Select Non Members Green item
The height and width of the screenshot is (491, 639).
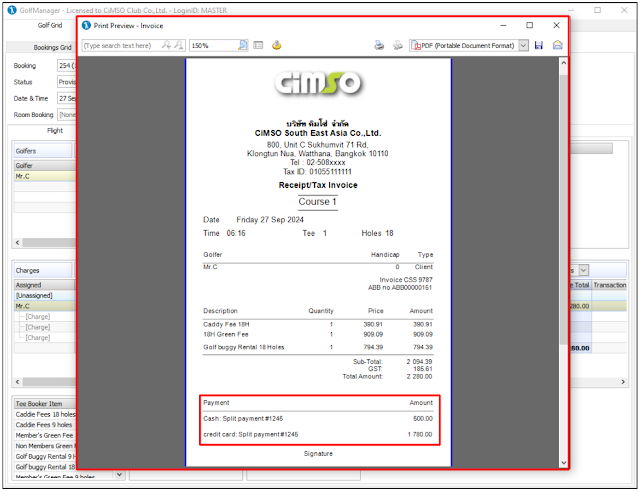click(x=45, y=446)
